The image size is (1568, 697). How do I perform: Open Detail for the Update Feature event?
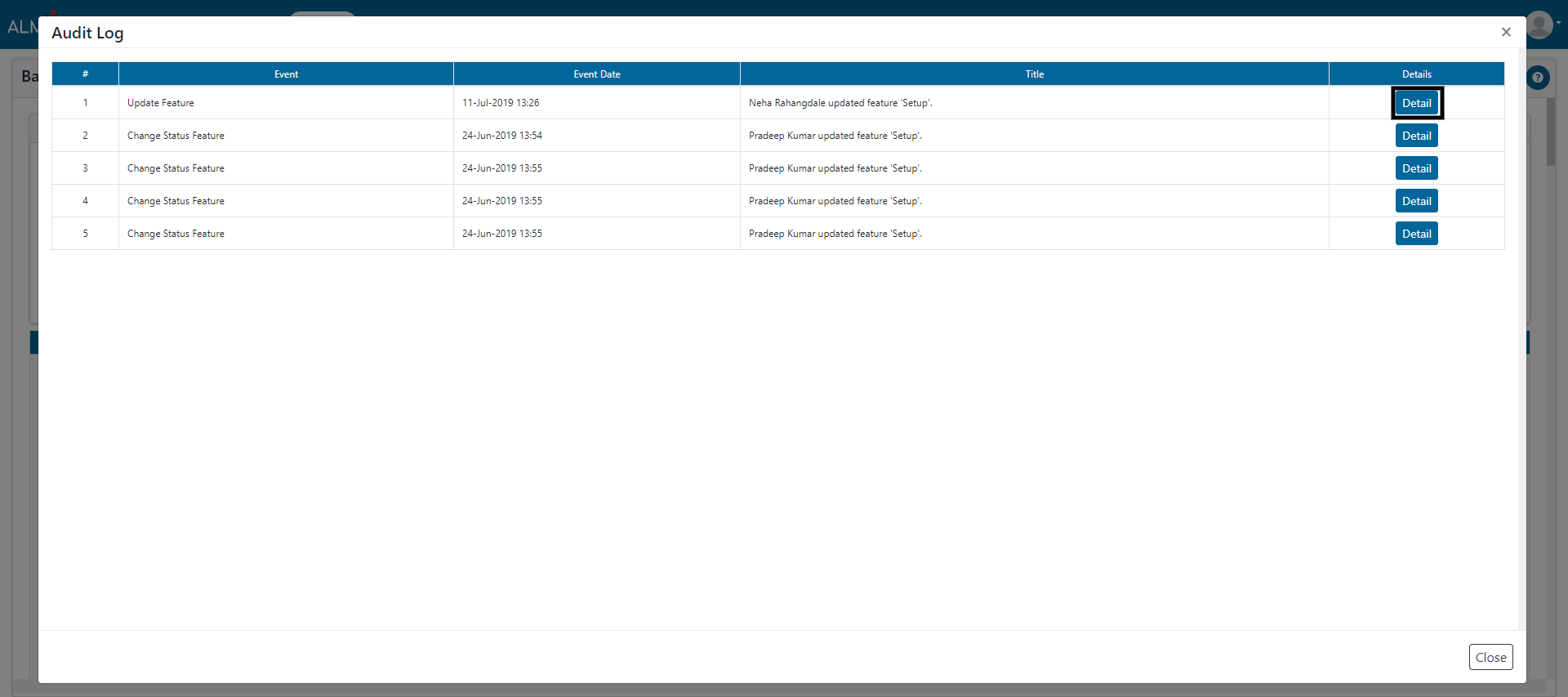coord(1416,103)
